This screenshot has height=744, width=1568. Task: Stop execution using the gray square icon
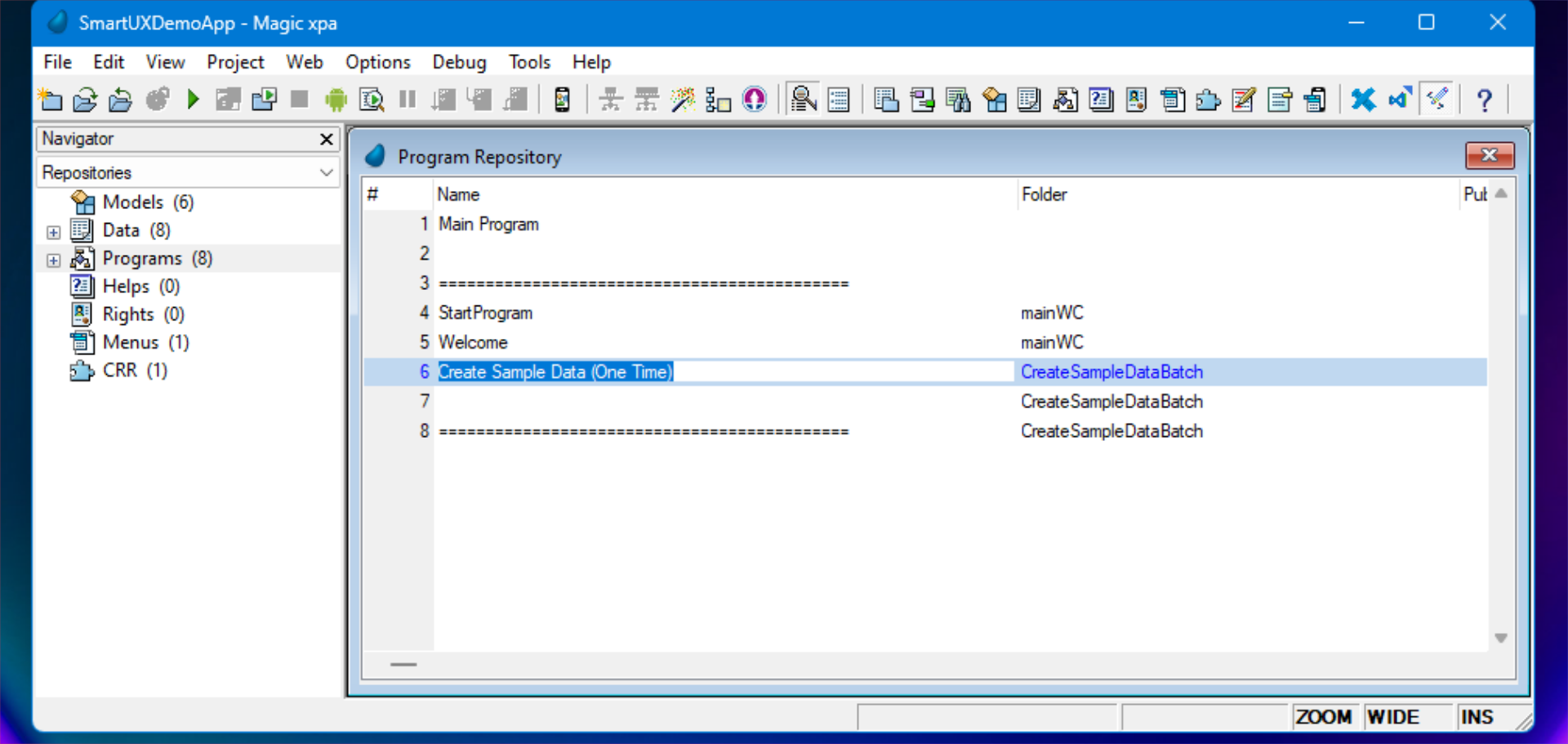click(299, 99)
